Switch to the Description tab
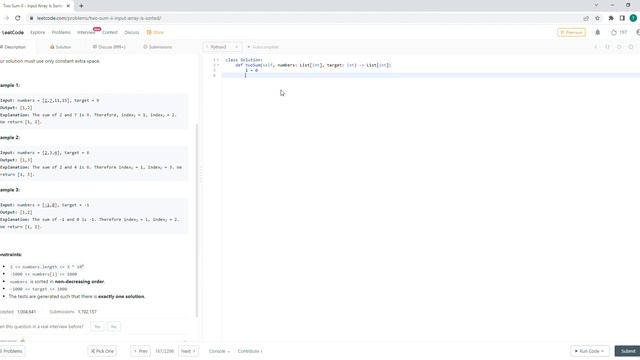This screenshot has height=360, width=640. click(x=13, y=47)
